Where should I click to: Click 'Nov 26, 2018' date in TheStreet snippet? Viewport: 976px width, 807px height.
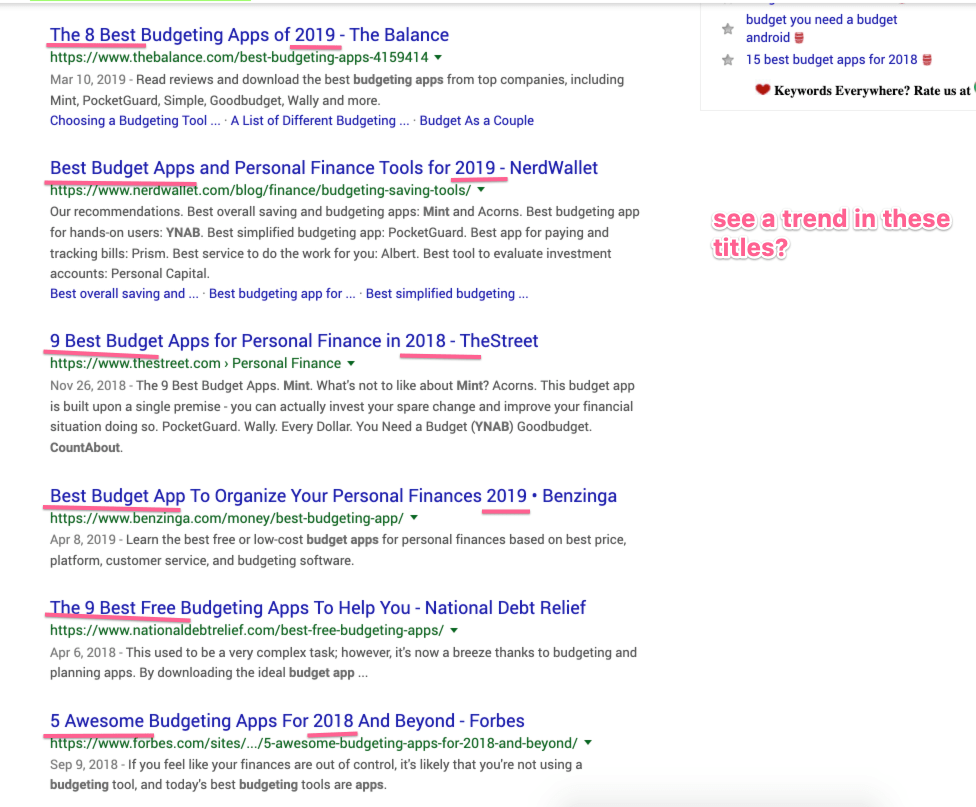[88, 385]
